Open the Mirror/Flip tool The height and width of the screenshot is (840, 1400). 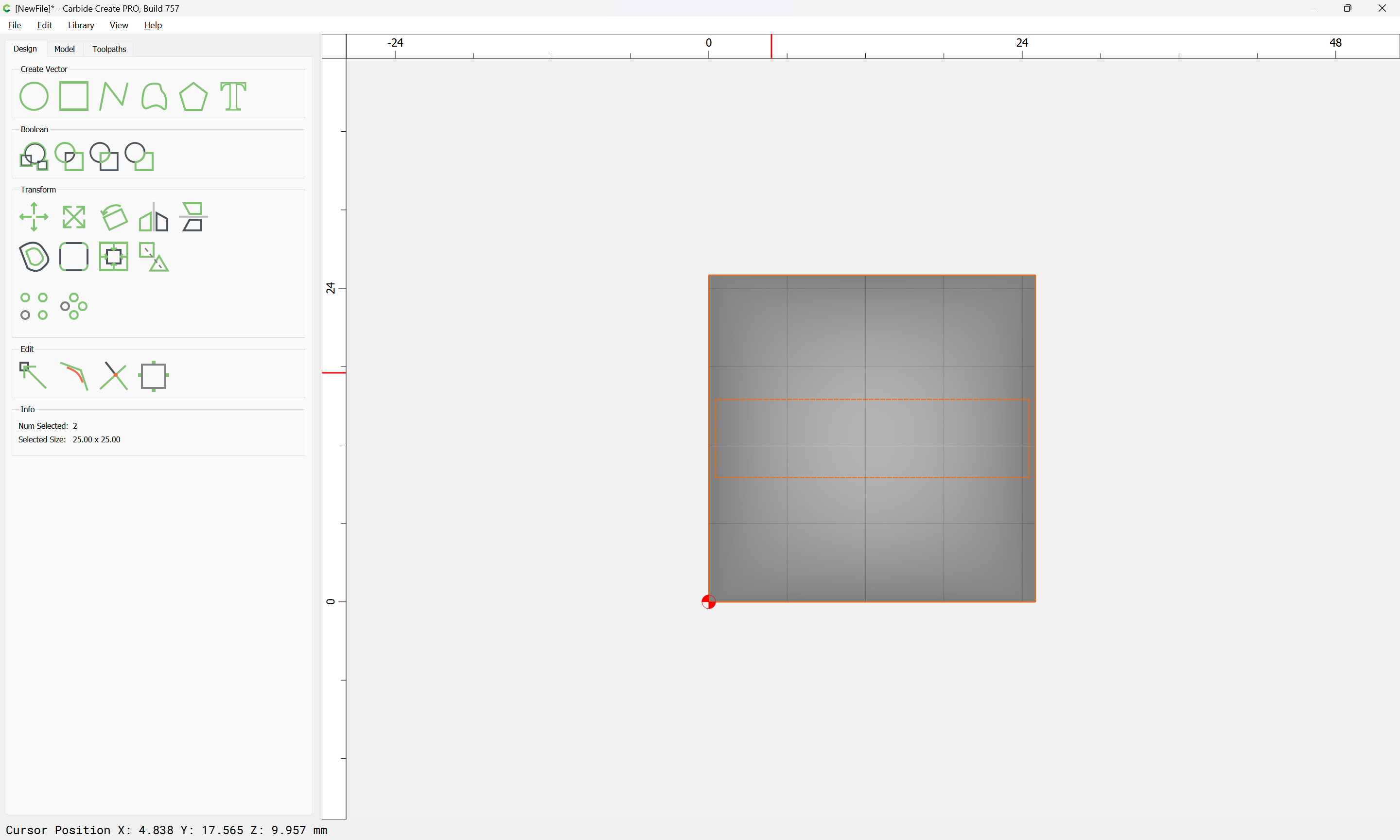154,217
